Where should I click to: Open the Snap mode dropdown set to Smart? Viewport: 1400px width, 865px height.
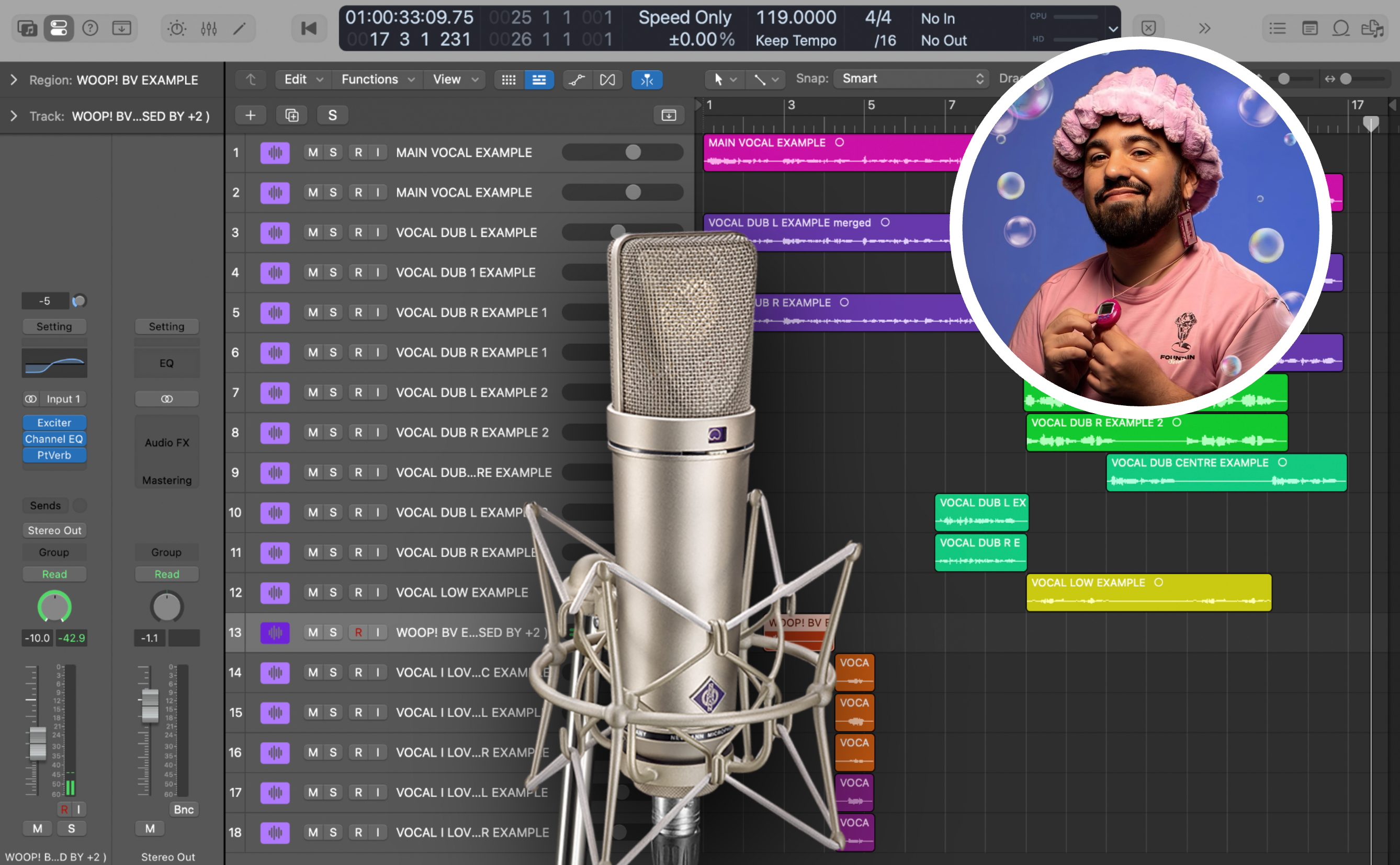coord(910,78)
